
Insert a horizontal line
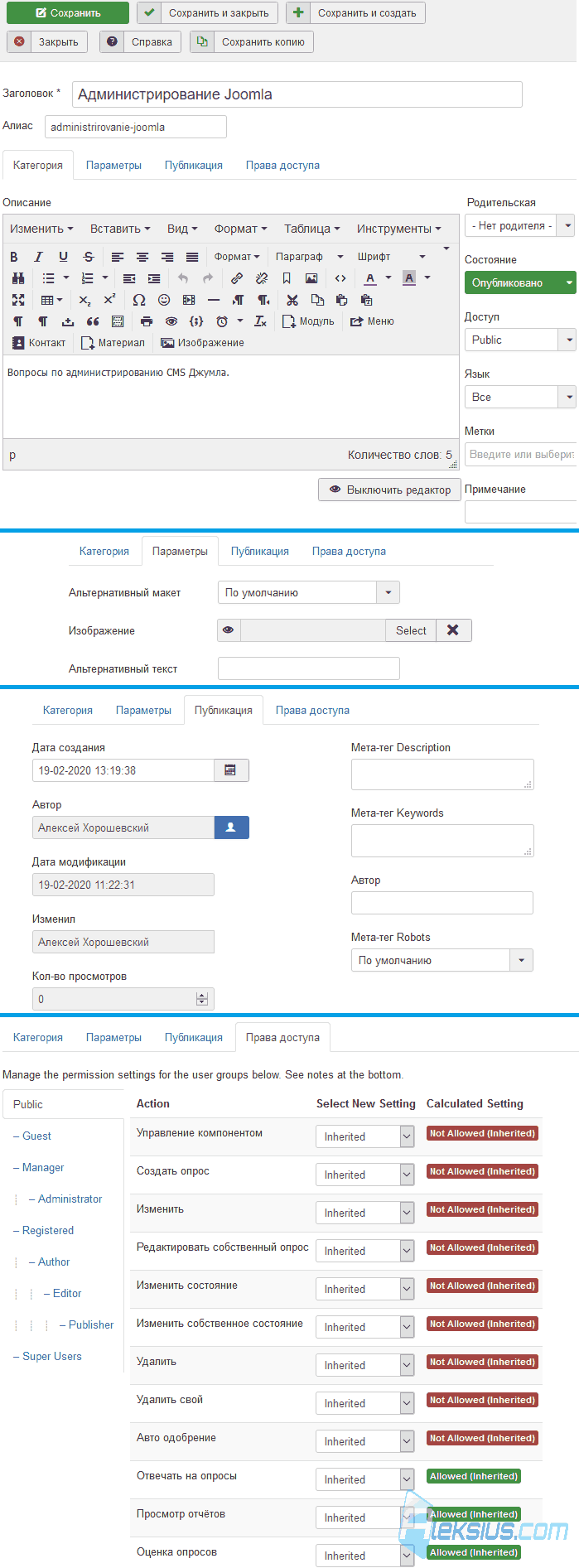click(214, 300)
